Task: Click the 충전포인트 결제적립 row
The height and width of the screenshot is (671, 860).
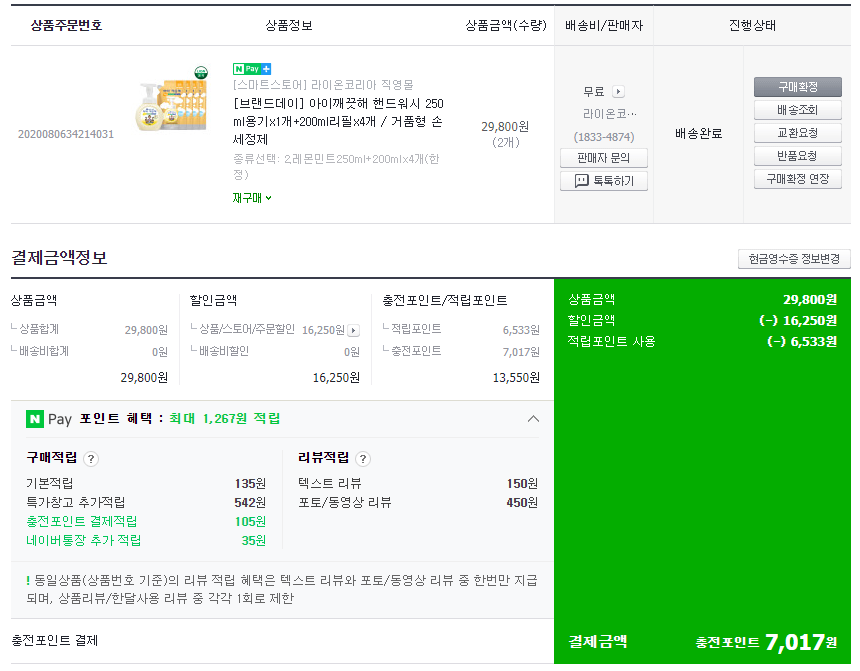Action: pyautogui.click(x=146, y=522)
